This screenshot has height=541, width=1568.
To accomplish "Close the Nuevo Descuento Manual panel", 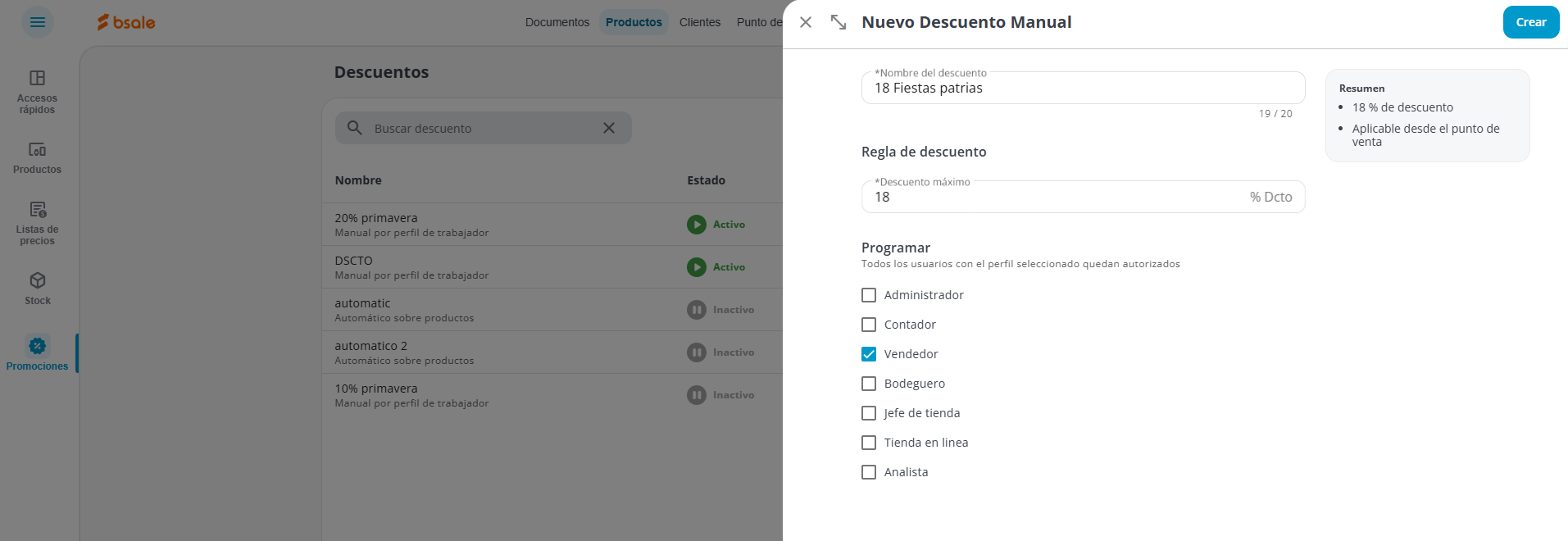I will point(806,22).
